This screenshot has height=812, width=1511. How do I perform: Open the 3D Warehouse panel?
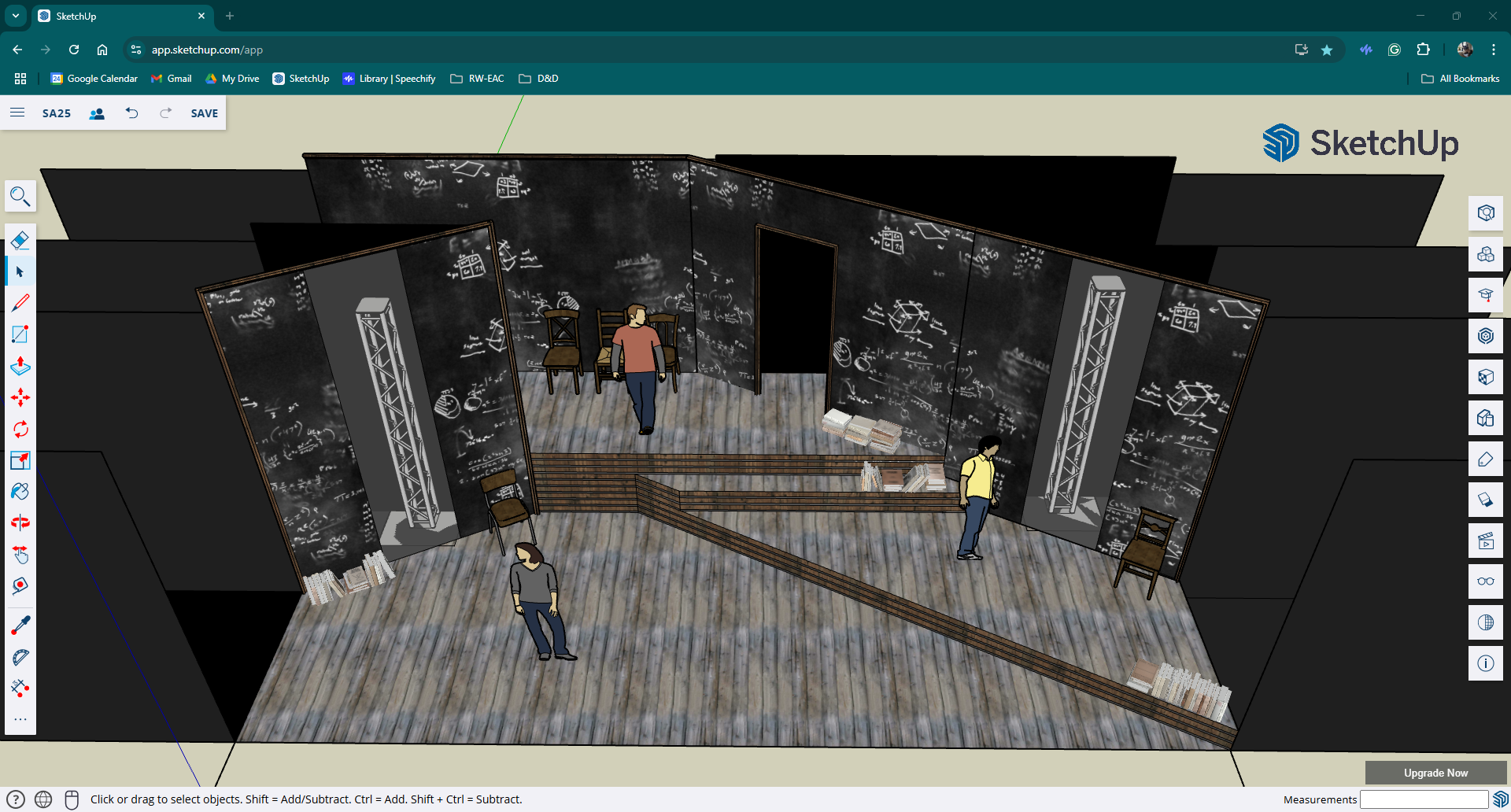[1486, 336]
